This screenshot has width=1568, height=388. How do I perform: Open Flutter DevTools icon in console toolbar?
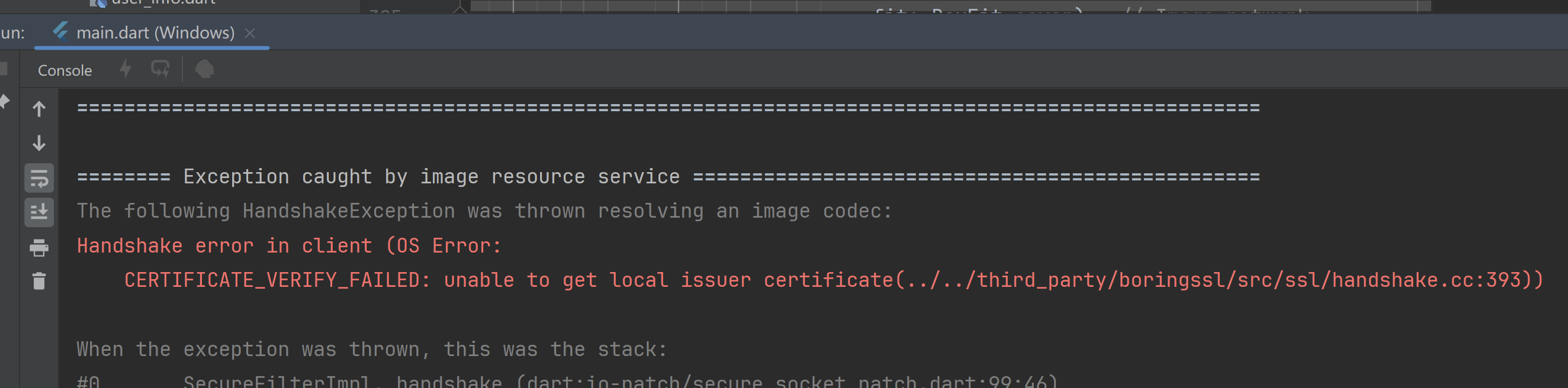204,69
